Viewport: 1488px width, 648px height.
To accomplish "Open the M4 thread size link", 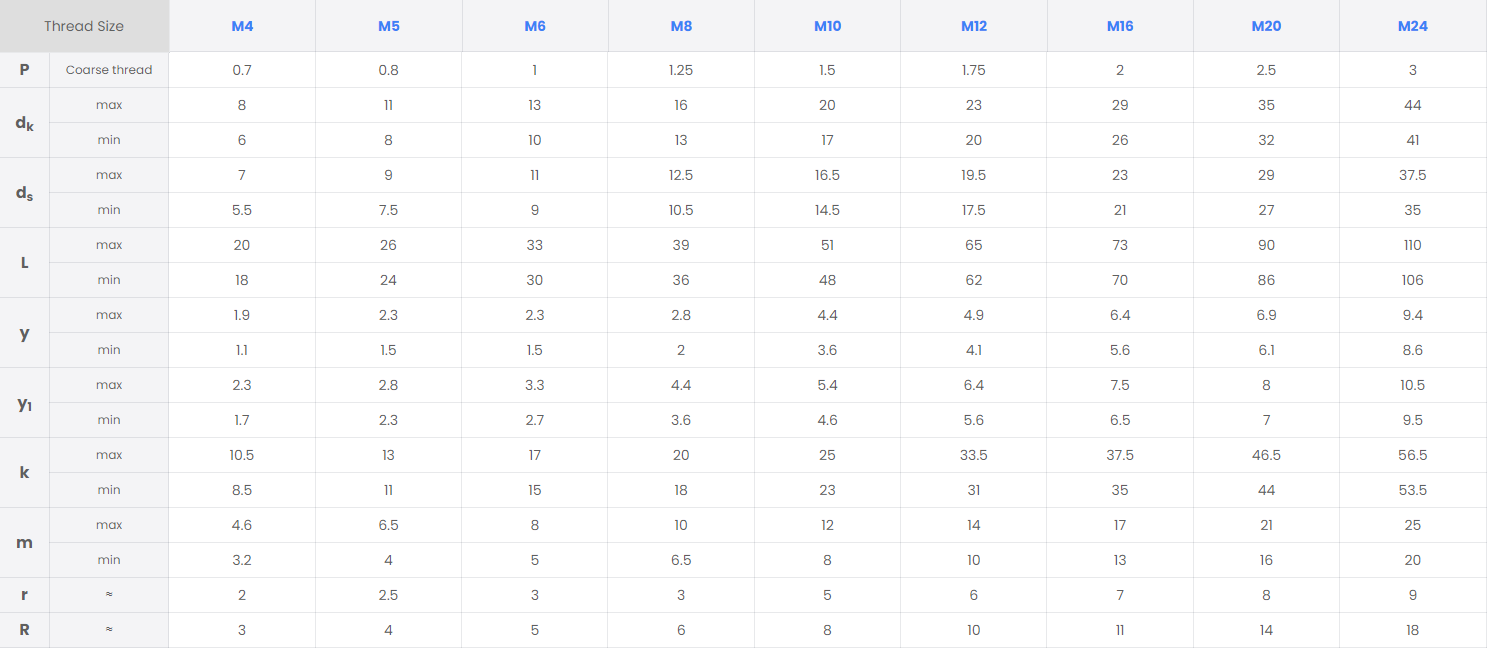I will click(x=242, y=26).
